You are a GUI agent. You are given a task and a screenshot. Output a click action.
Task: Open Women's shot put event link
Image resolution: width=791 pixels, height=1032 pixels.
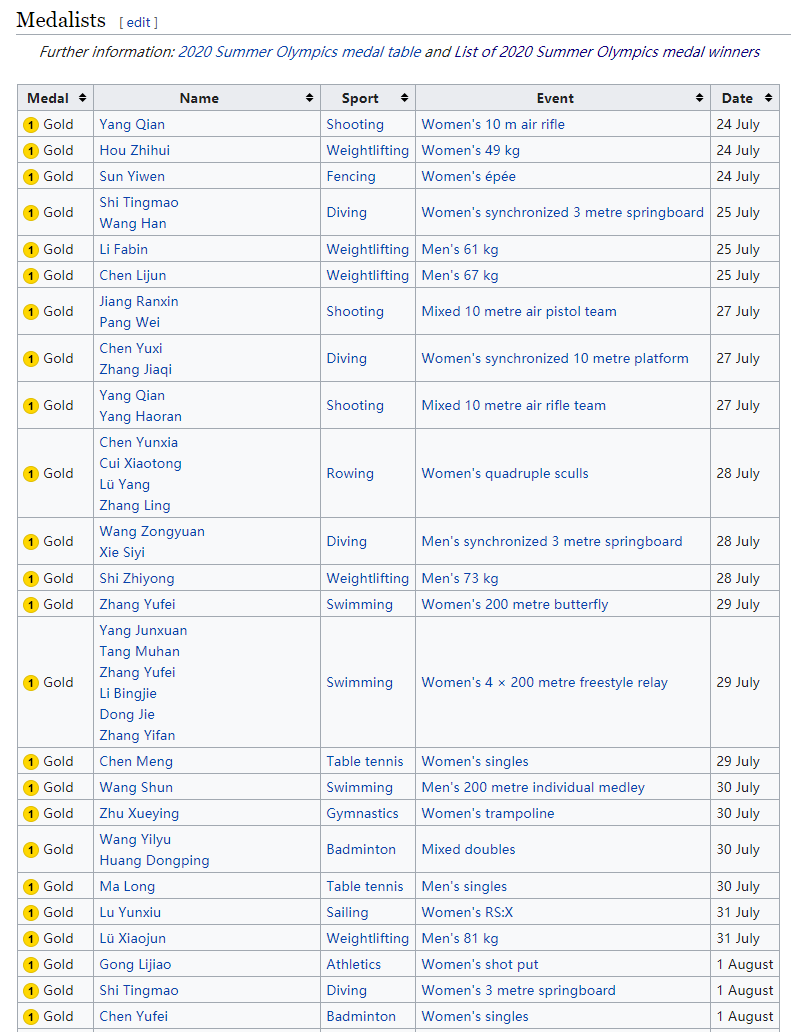click(480, 965)
